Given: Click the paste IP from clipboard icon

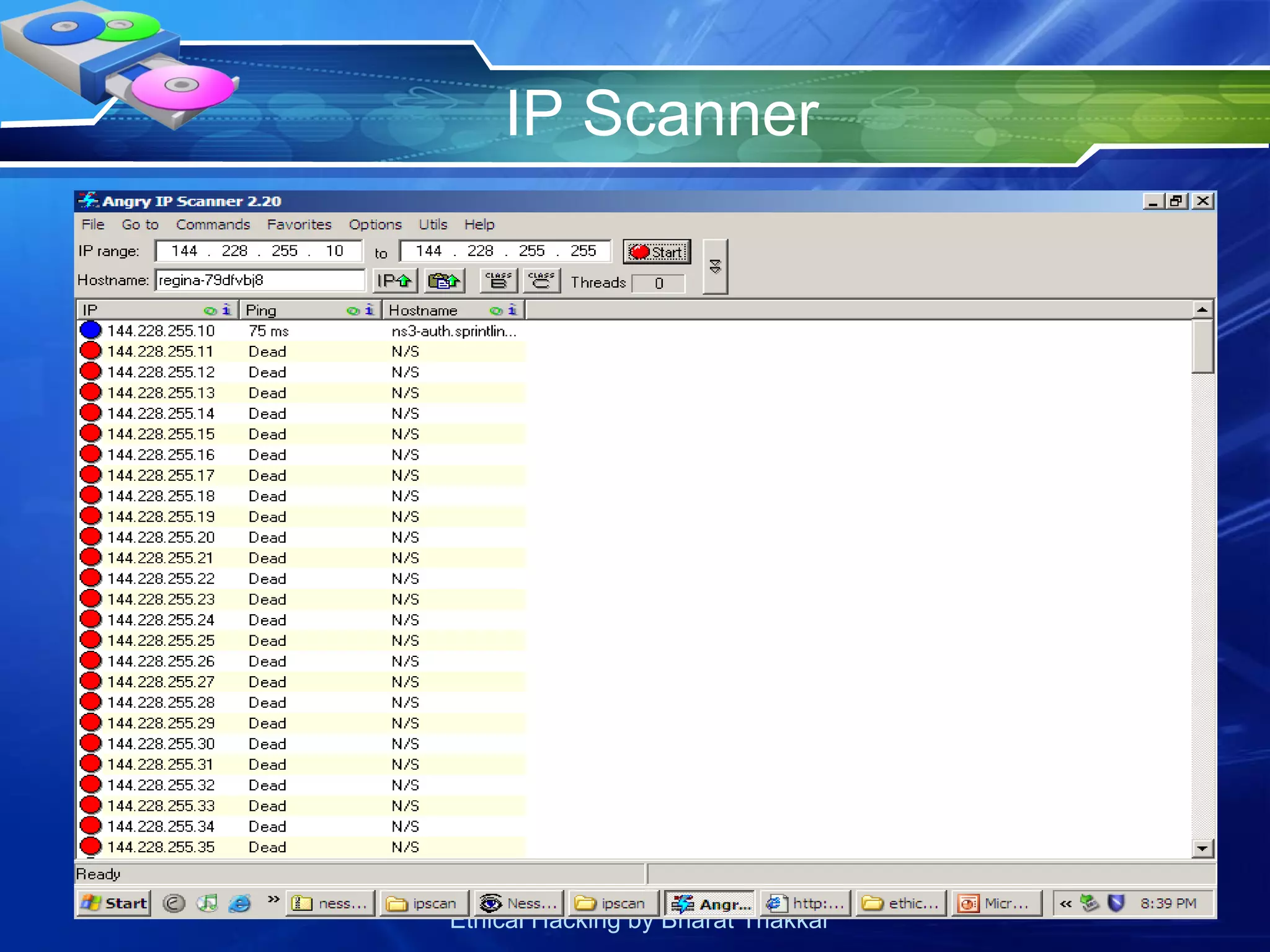Looking at the screenshot, I should [444, 281].
